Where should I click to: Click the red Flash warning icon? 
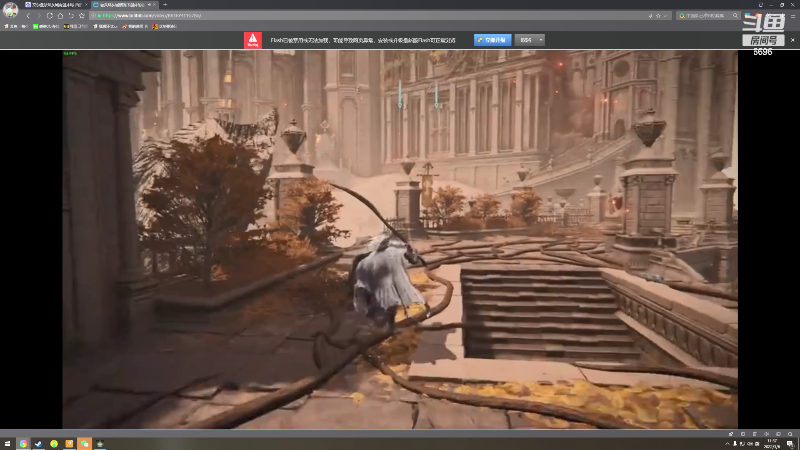coord(253,40)
